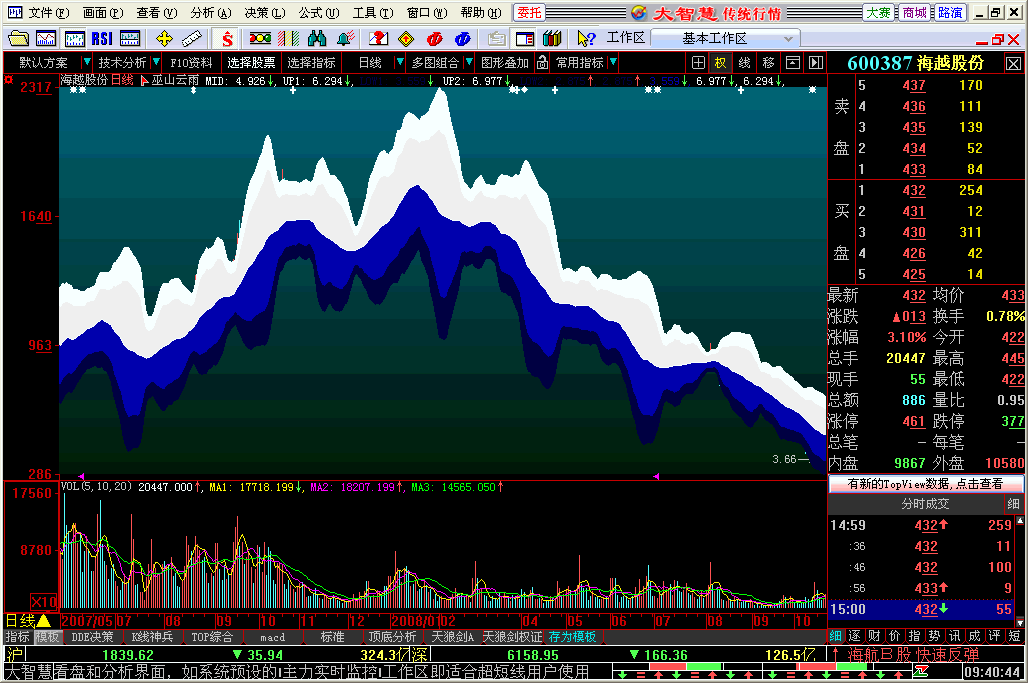Open the books library icon
Image resolution: width=1028 pixels, height=683 pixels.
(x=552, y=39)
